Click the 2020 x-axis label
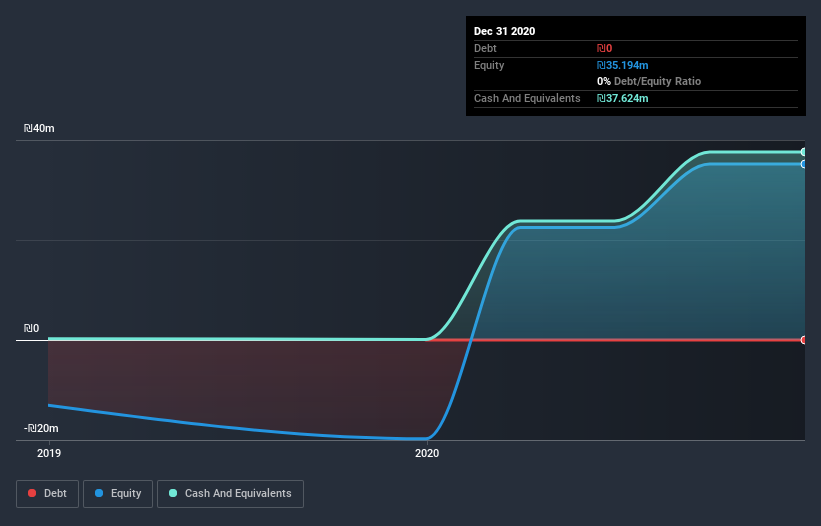Image resolution: width=821 pixels, height=526 pixels. (x=427, y=453)
